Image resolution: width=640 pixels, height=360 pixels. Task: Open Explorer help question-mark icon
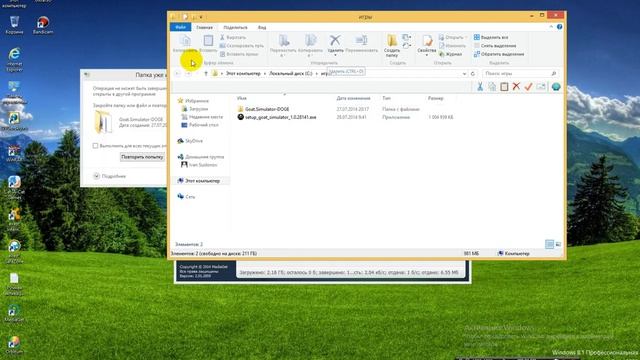[x=560, y=27]
